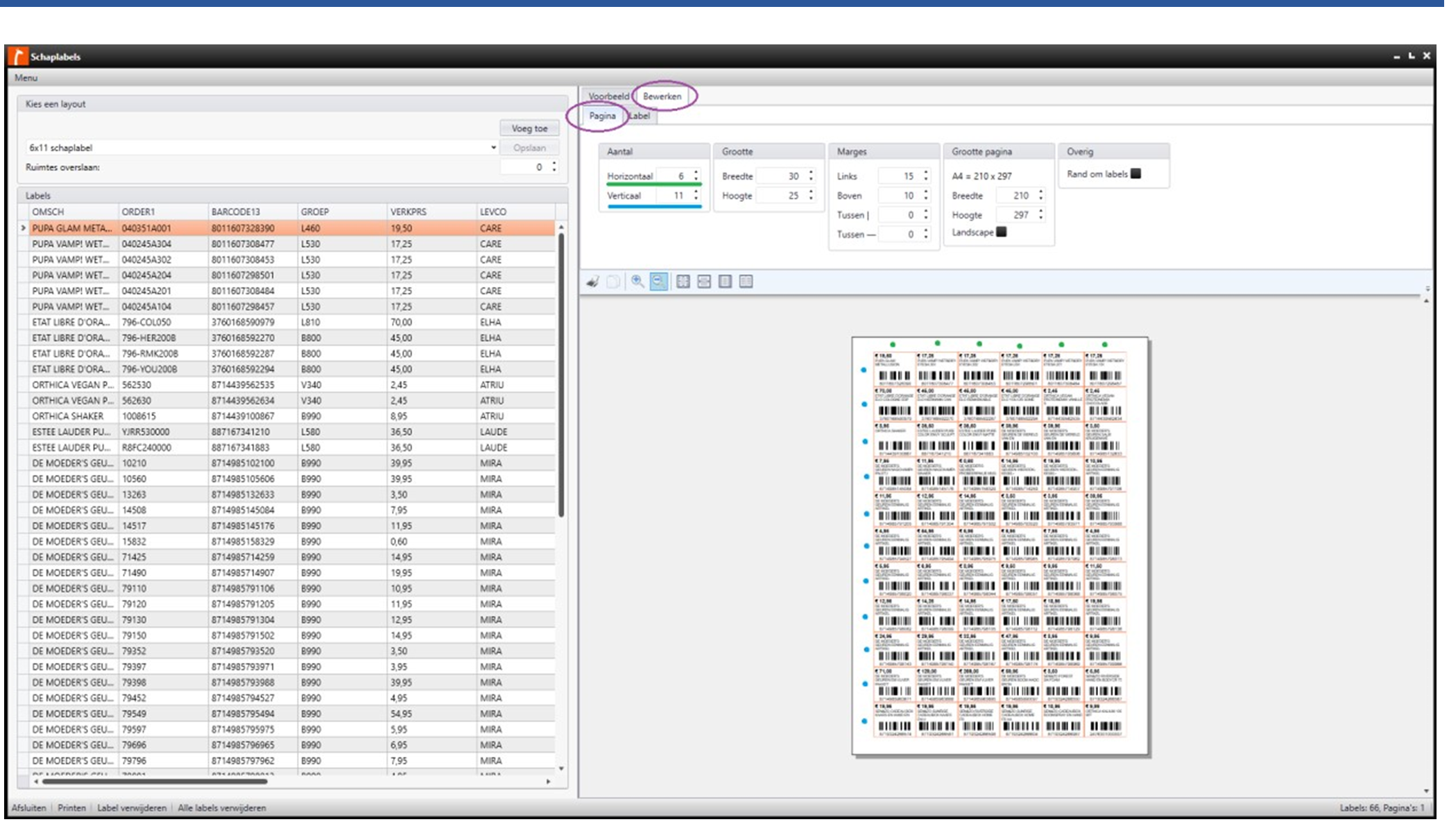Select the Label sub-tab
This screenshot has height=840, width=1449.
point(640,116)
